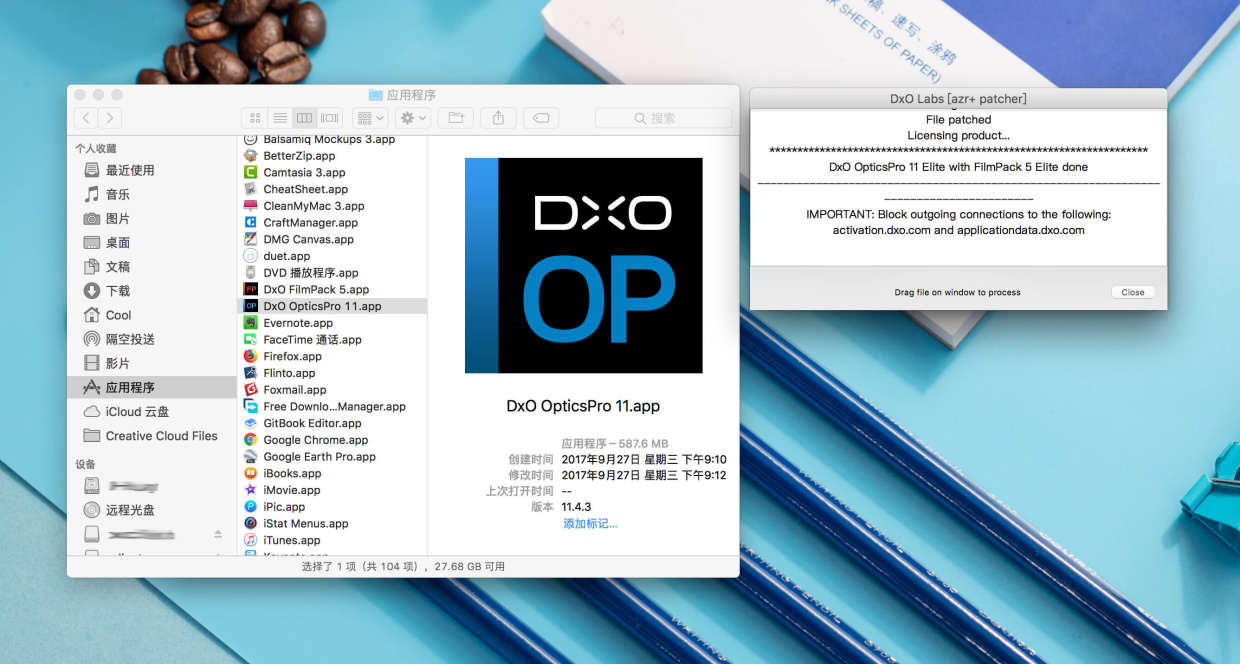Select the iMovie.app icon
The width and height of the screenshot is (1240, 664).
(251, 490)
